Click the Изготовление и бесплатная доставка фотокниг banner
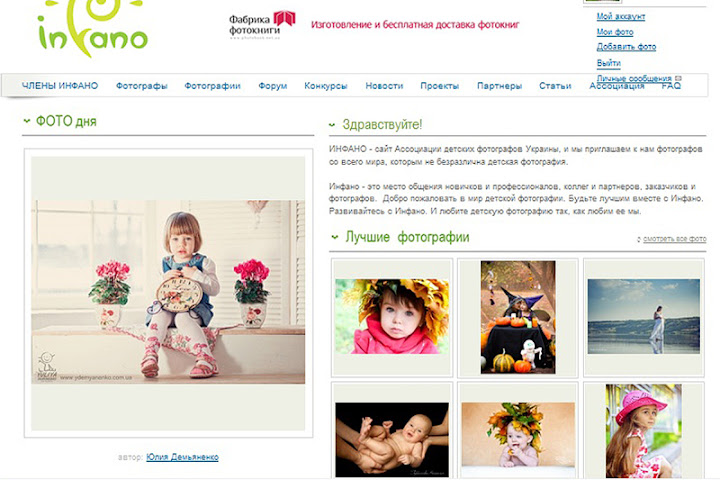Screen dimensions: 720x480 click(x=415, y=25)
